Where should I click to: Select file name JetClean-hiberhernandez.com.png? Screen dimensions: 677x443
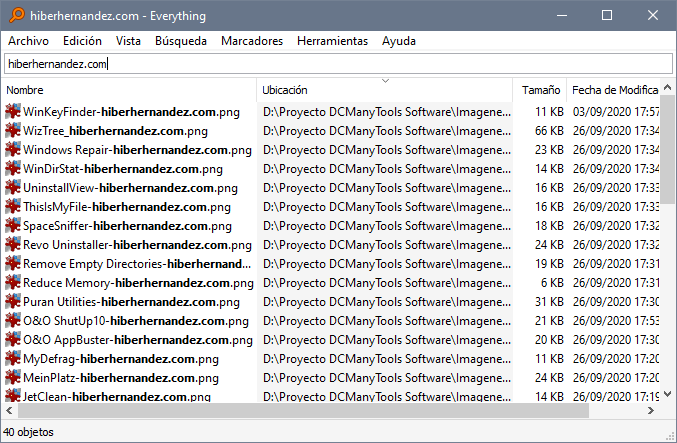[x=117, y=396]
